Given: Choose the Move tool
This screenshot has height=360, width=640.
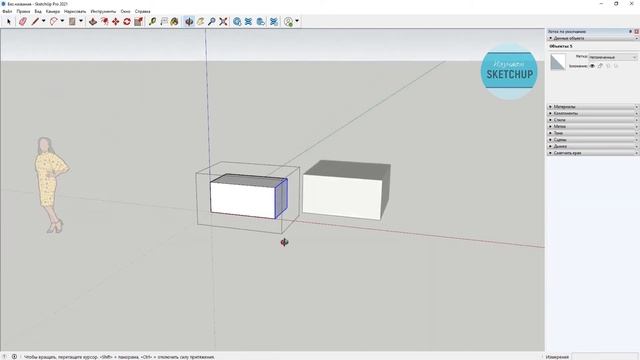Looking at the screenshot, I should 116,21.
